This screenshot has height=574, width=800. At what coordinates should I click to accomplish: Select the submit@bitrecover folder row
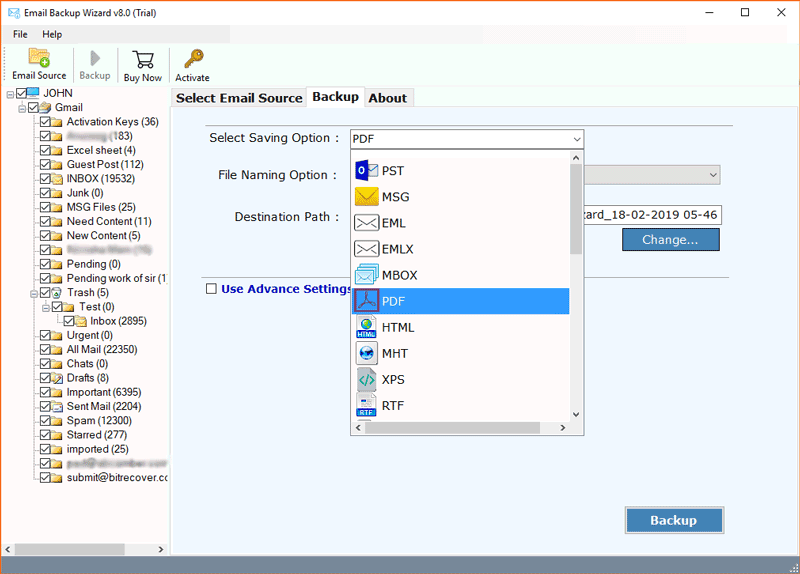pyautogui.click(x=117, y=478)
